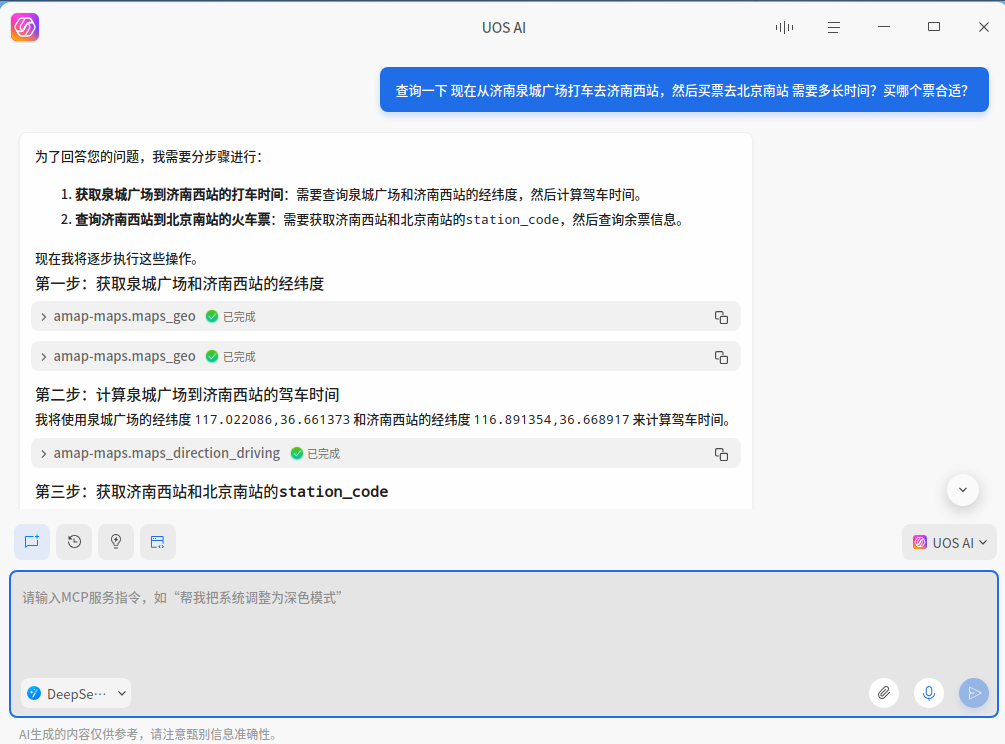The width and height of the screenshot is (1005, 744).
Task: Open the voice waveform conversation icon
Action: point(784,27)
